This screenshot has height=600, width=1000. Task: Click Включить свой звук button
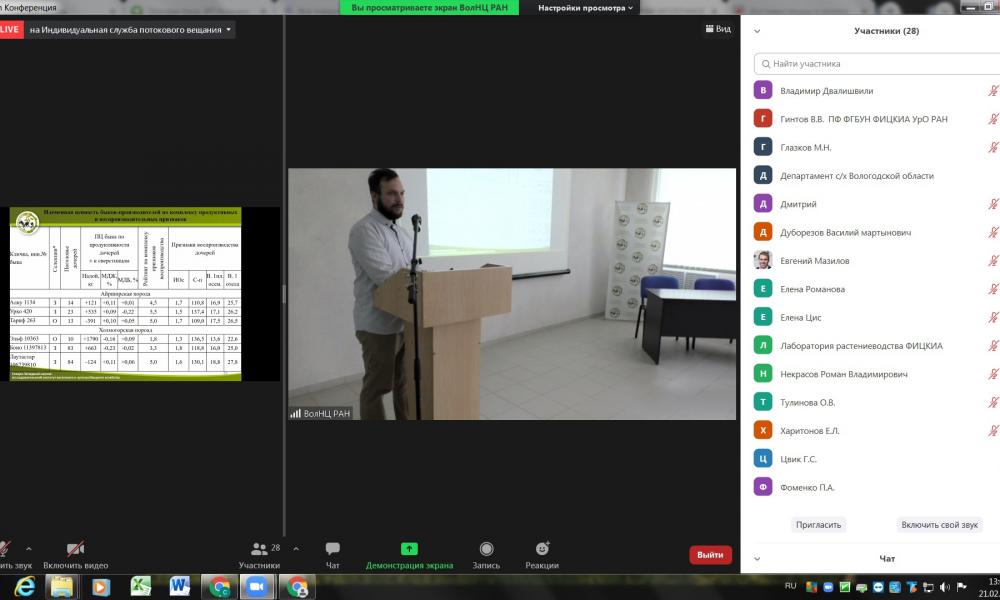point(939,525)
